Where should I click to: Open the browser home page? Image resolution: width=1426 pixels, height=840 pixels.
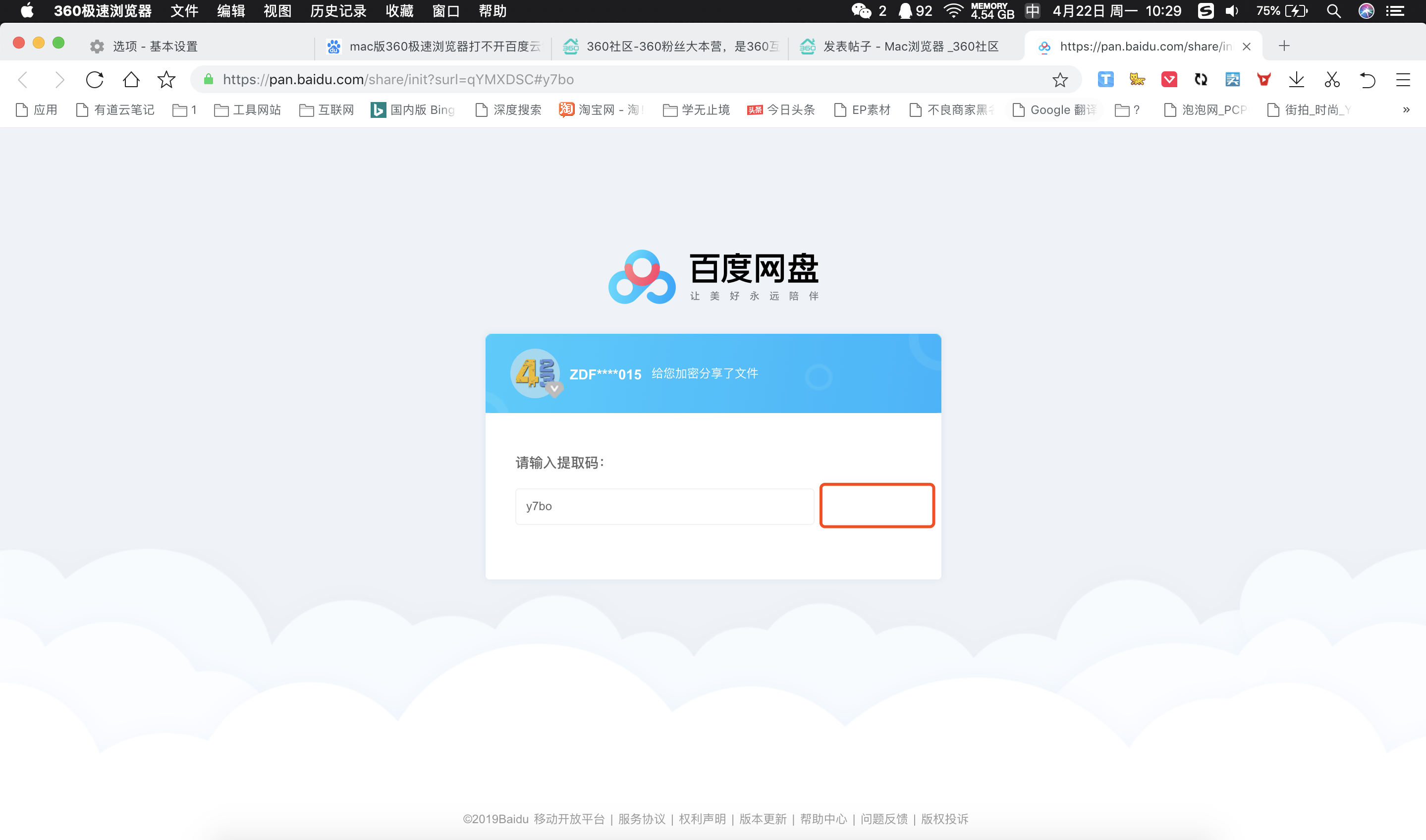(x=131, y=79)
